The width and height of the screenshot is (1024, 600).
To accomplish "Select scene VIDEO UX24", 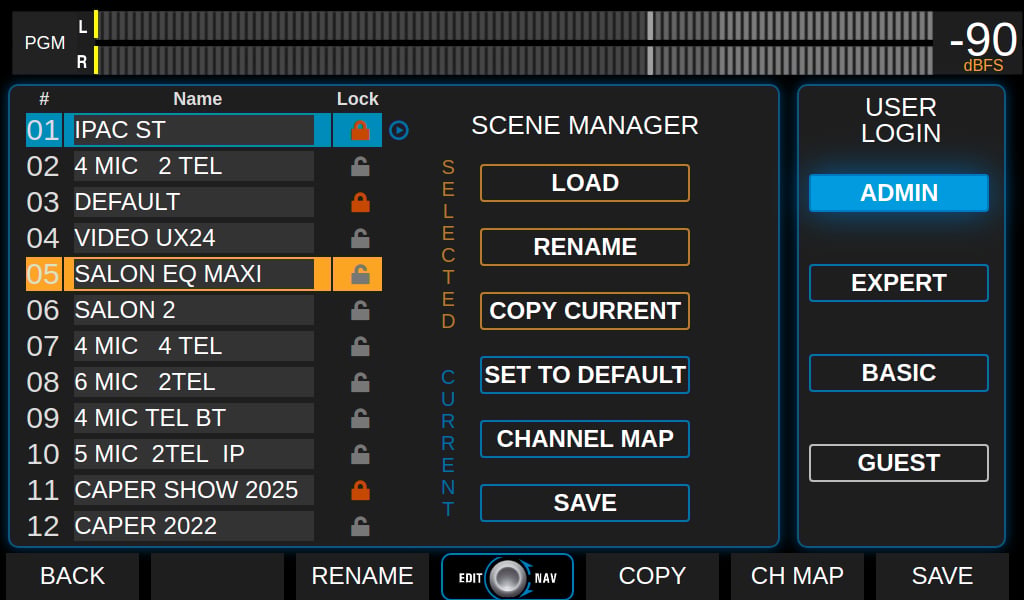I will click(194, 238).
